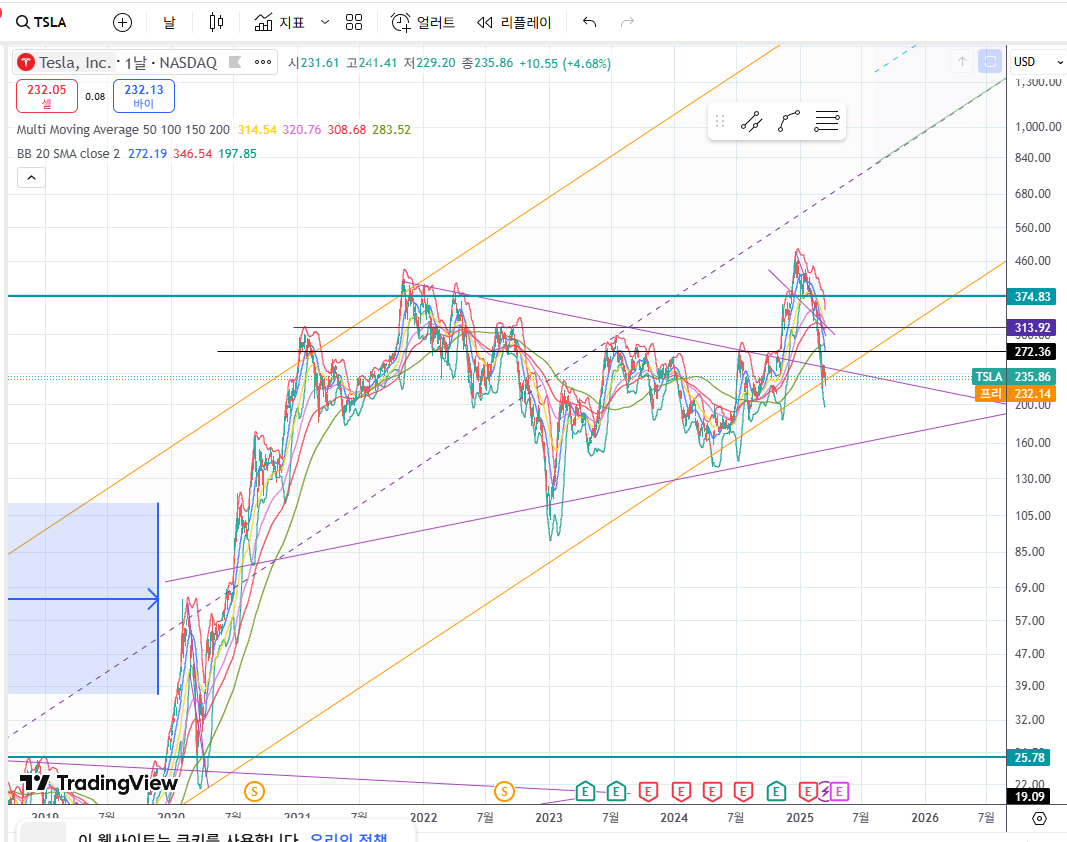Viewport: 1067px width, 842px height.
Task: Click the TradingView logo
Action: click(99, 784)
